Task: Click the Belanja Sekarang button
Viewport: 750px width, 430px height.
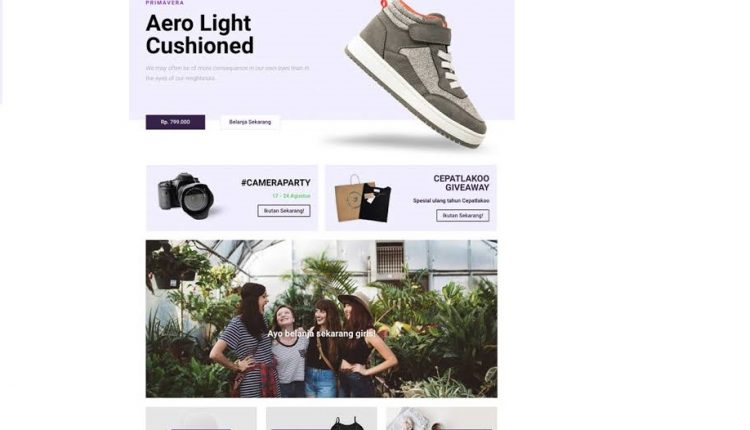Action: pyautogui.click(x=250, y=122)
